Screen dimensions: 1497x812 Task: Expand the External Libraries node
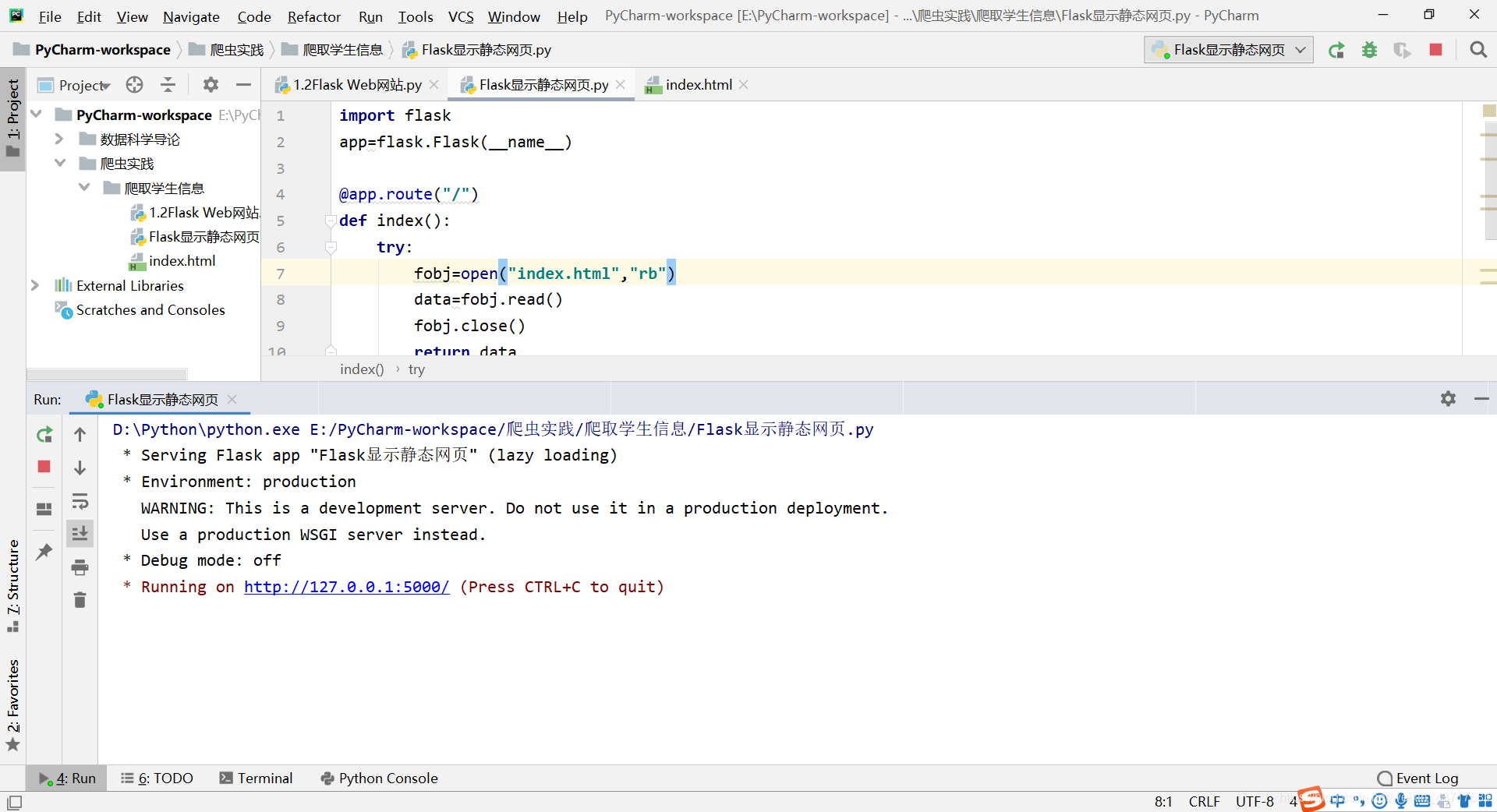[x=36, y=285]
